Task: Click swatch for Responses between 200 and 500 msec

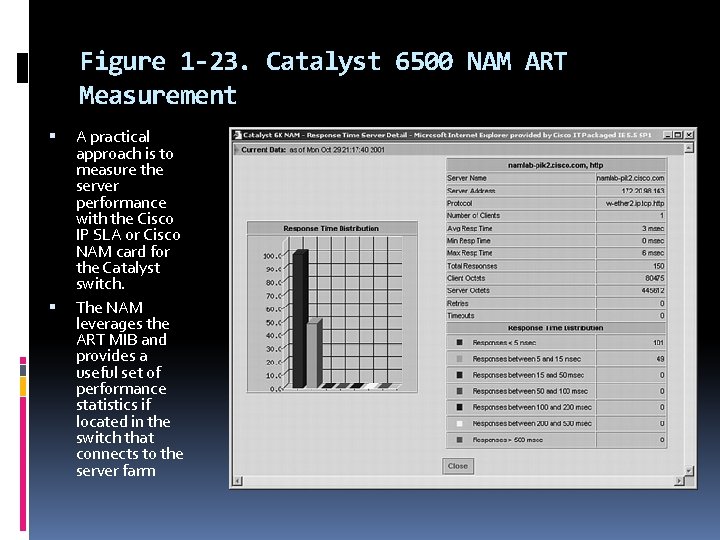Action: pyautogui.click(x=459, y=423)
